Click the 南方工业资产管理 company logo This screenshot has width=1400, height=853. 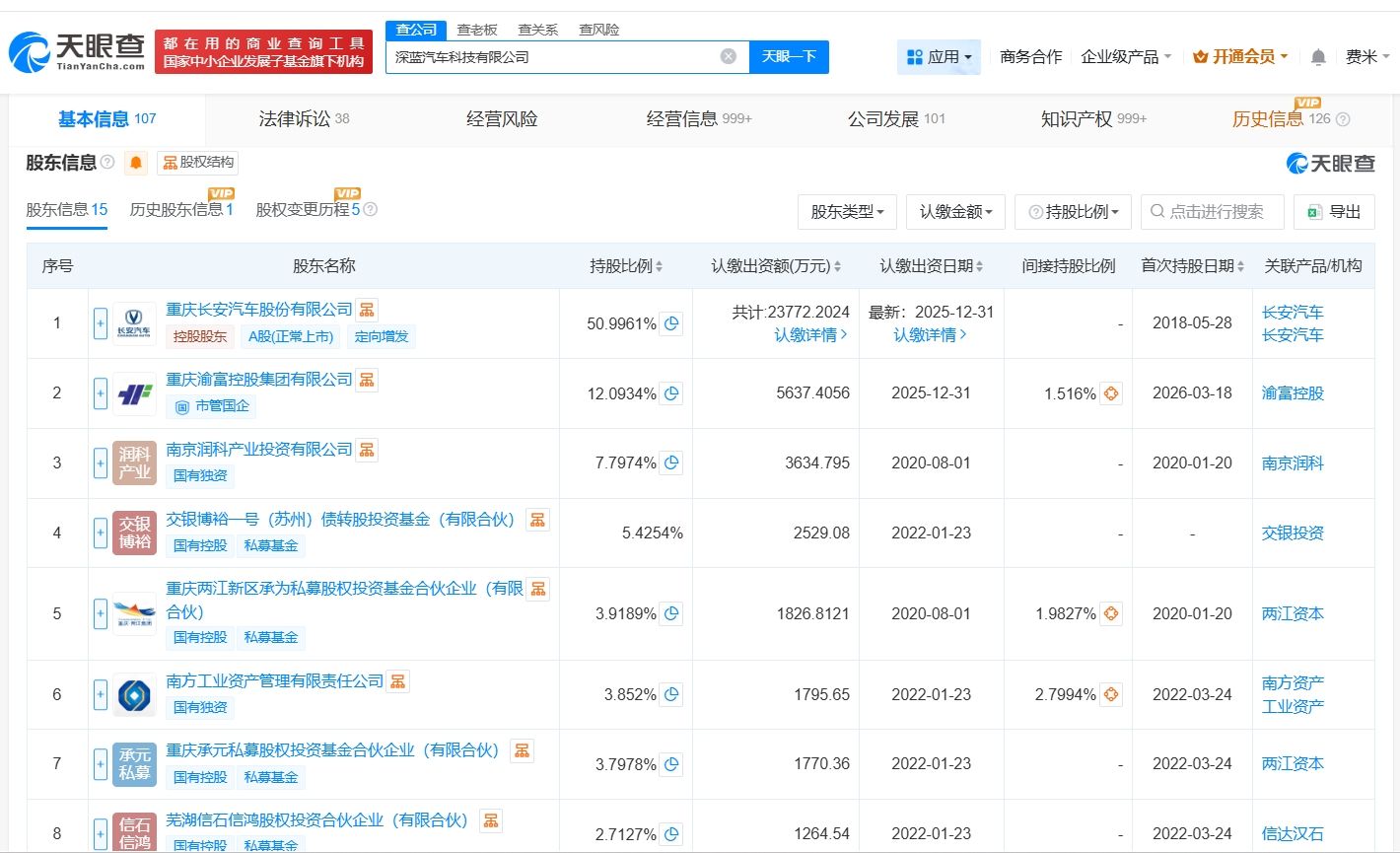[134, 695]
